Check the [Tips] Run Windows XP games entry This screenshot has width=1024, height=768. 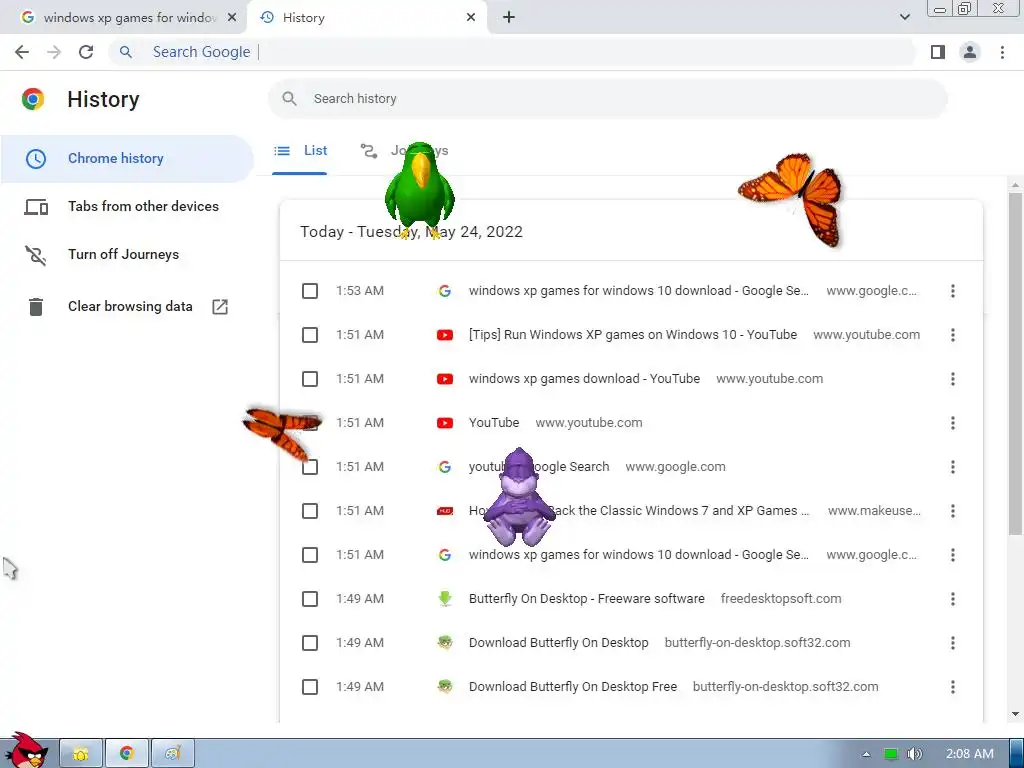click(x=310, y=335)
